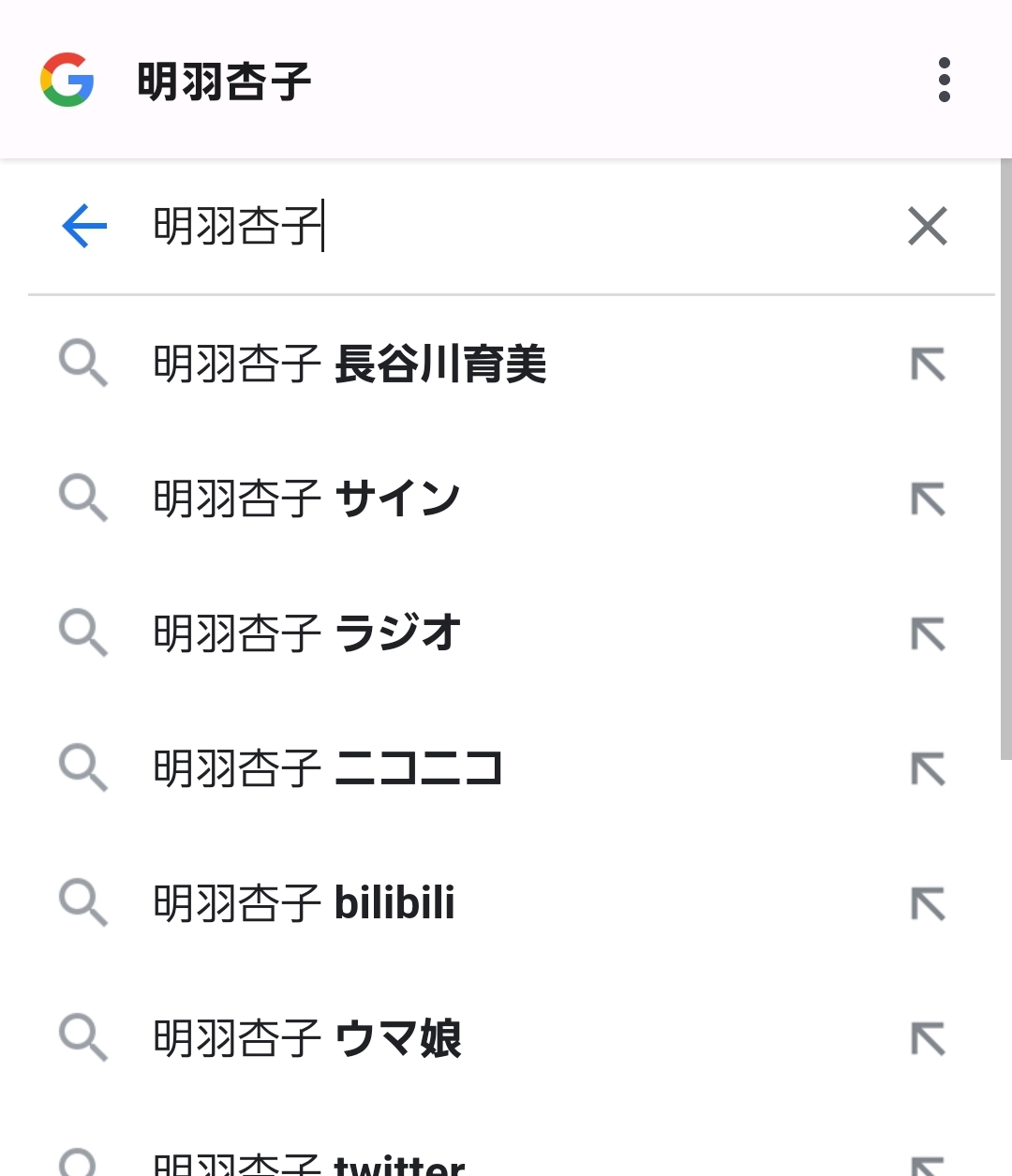Fill search with ウマ娘 suggestion arrow
This screenshot has width=1012, height=1176.
[x=928, y=1038]
